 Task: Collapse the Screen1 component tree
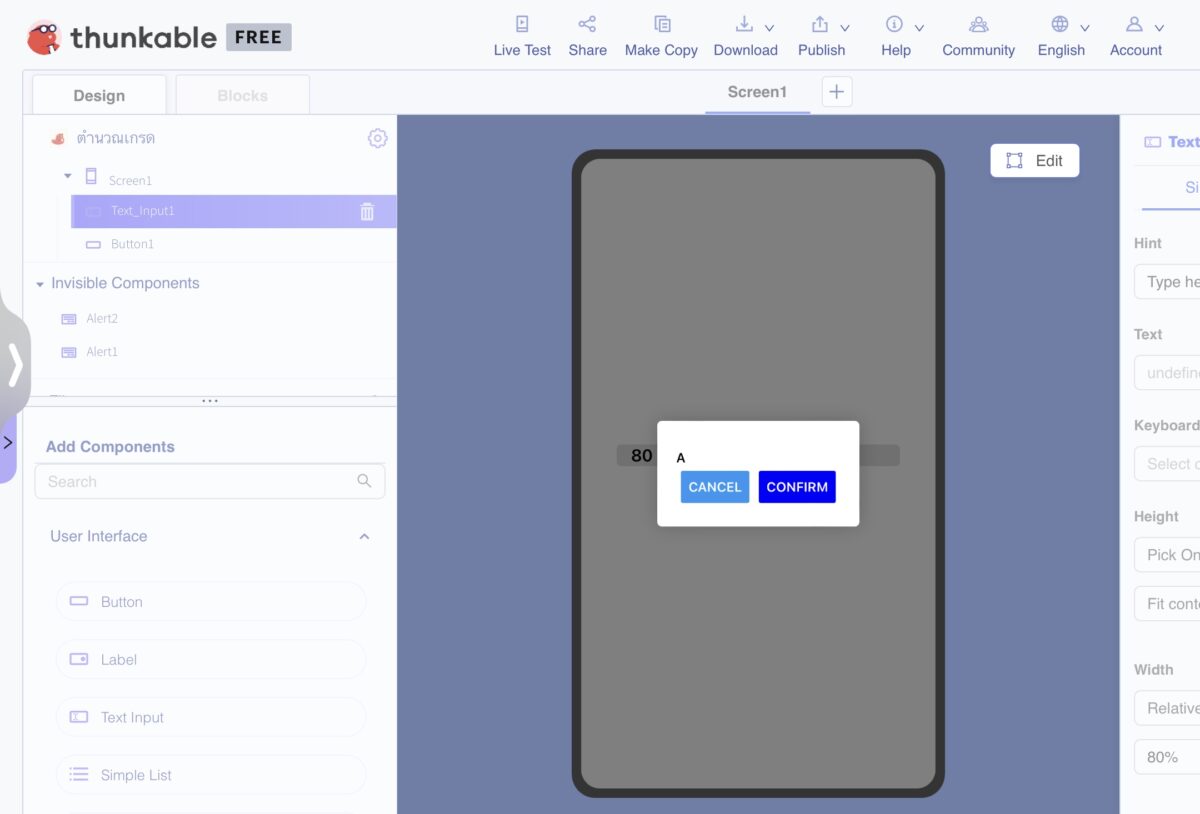[67, 175]
